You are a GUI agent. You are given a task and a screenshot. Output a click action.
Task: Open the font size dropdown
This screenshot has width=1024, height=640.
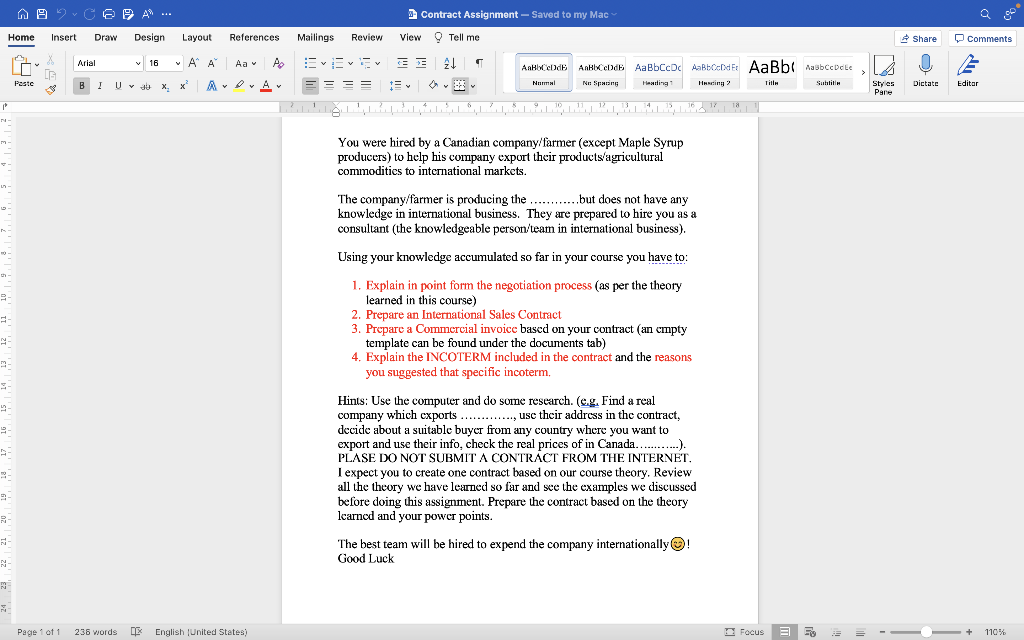coord(178,62)
